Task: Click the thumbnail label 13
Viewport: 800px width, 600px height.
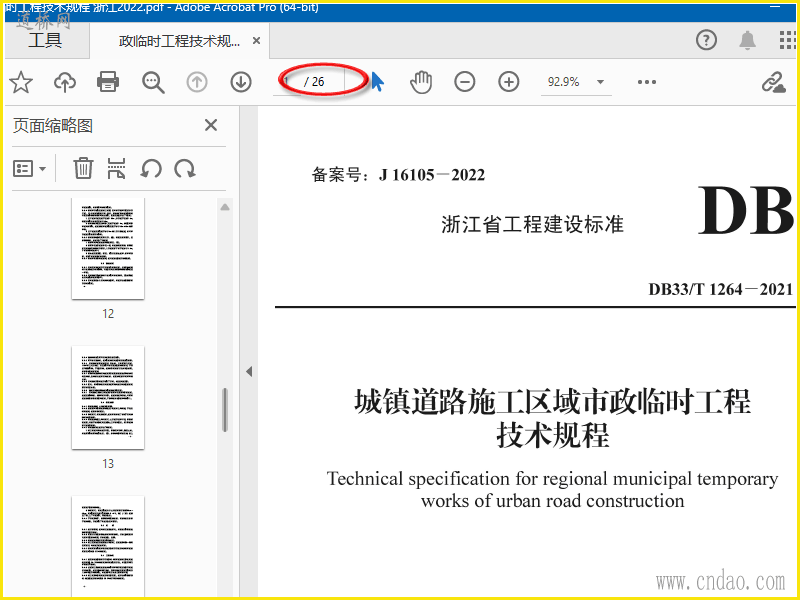Action: [x=108, y=464]
